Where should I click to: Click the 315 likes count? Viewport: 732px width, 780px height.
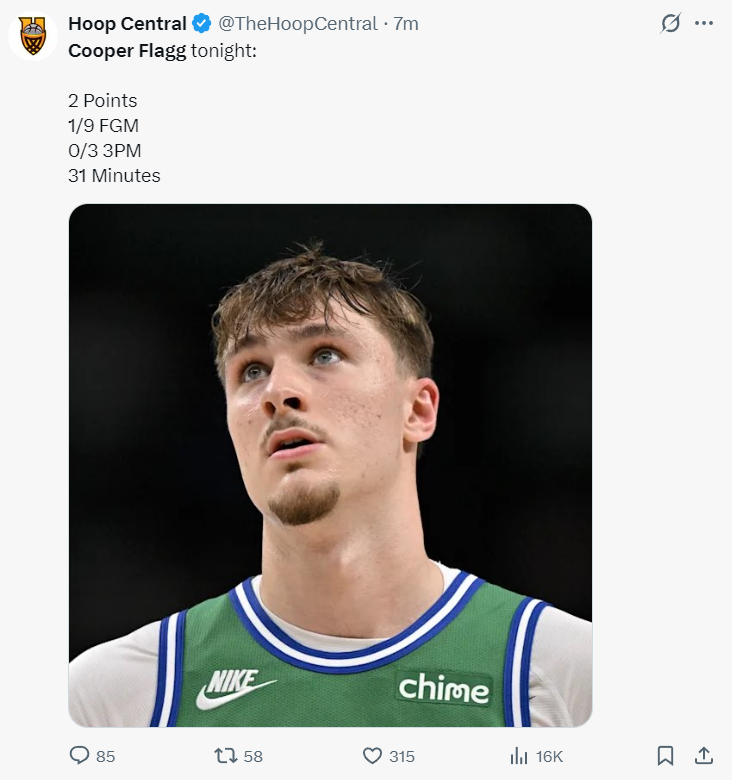click(402, 757)
